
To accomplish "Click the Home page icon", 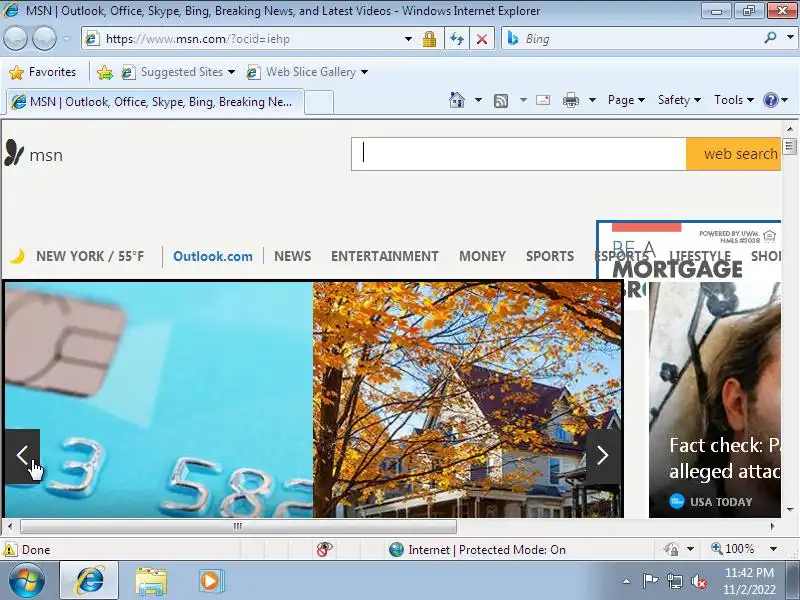I will click(457, 99).
